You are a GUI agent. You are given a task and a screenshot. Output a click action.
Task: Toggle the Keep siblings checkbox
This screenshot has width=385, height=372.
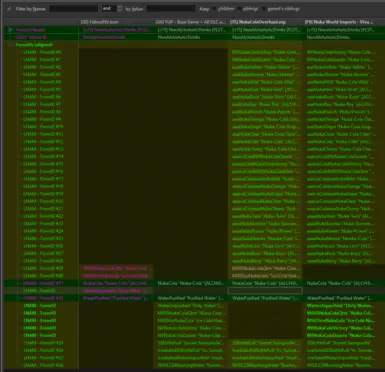click(x=239, y=9)
